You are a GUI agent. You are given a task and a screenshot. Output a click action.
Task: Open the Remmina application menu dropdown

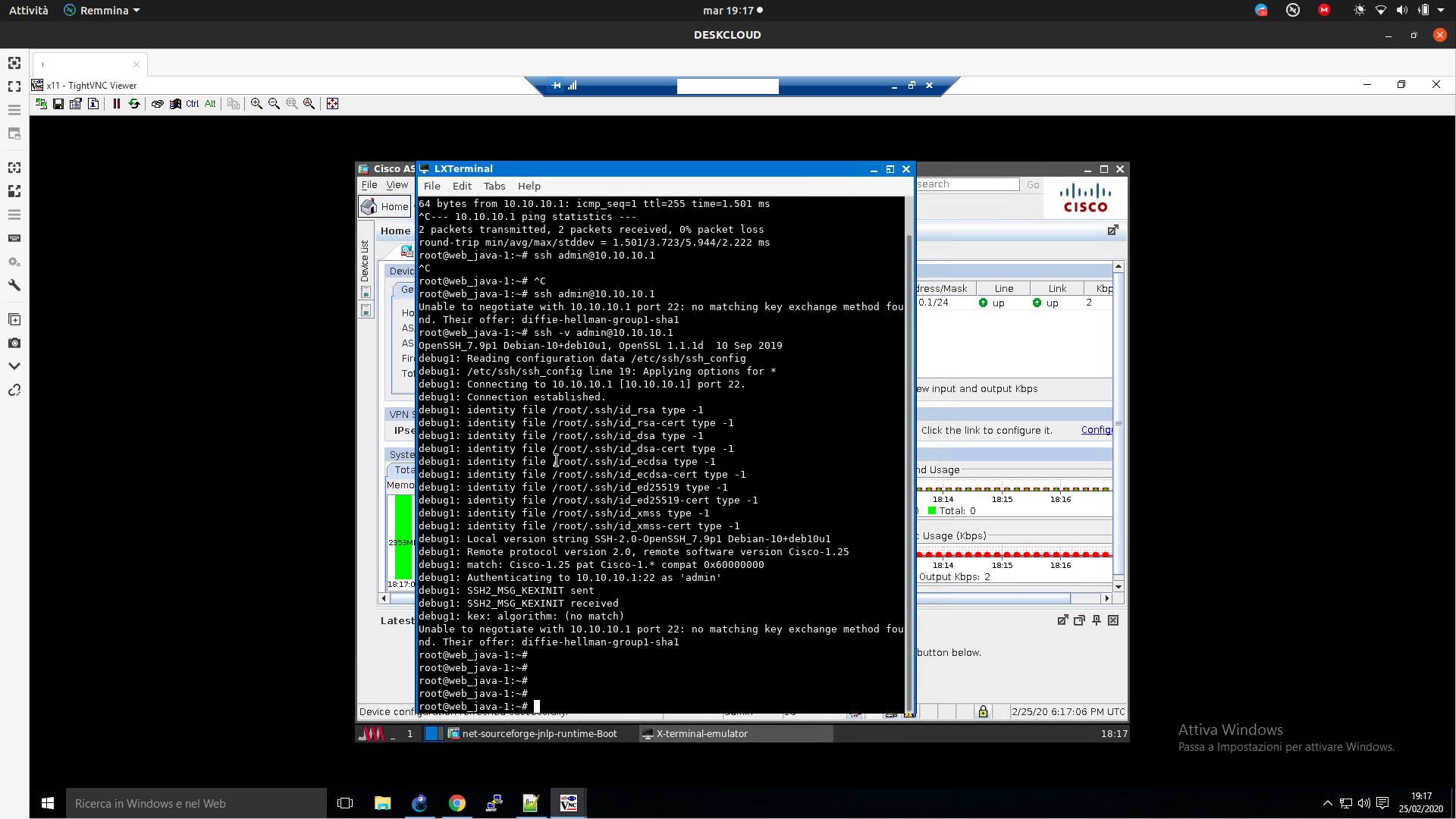102,11
